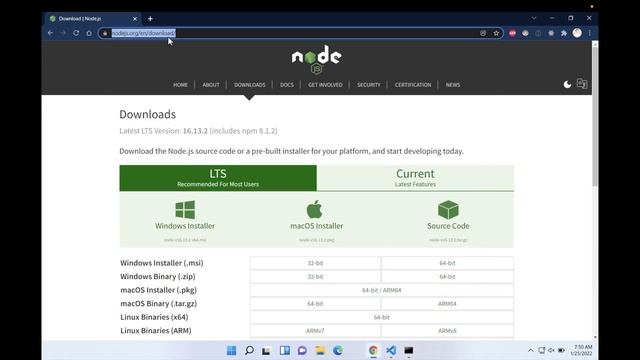Viewport: 640px width, 360px height.
Task: Open the browser home page icon
Action: point(89,33)
